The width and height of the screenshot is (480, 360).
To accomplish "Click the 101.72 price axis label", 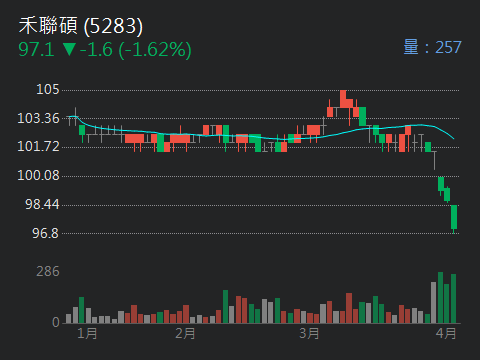I will (x=38, y=146).
